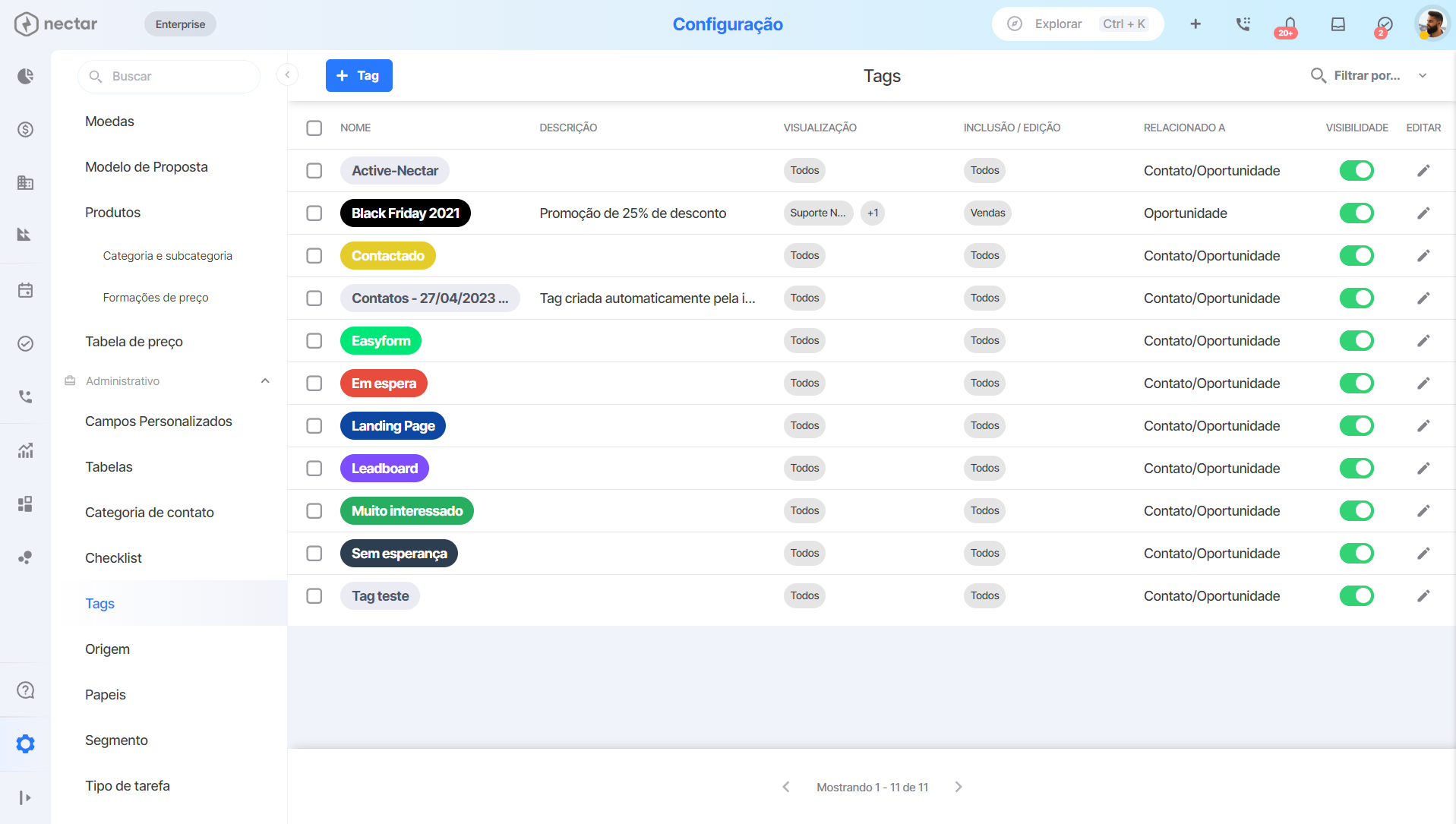Click the phone call icon in top bar
Viewport: 1456px width, 824px height.
pyautogui.click(x=1243, y=24)
